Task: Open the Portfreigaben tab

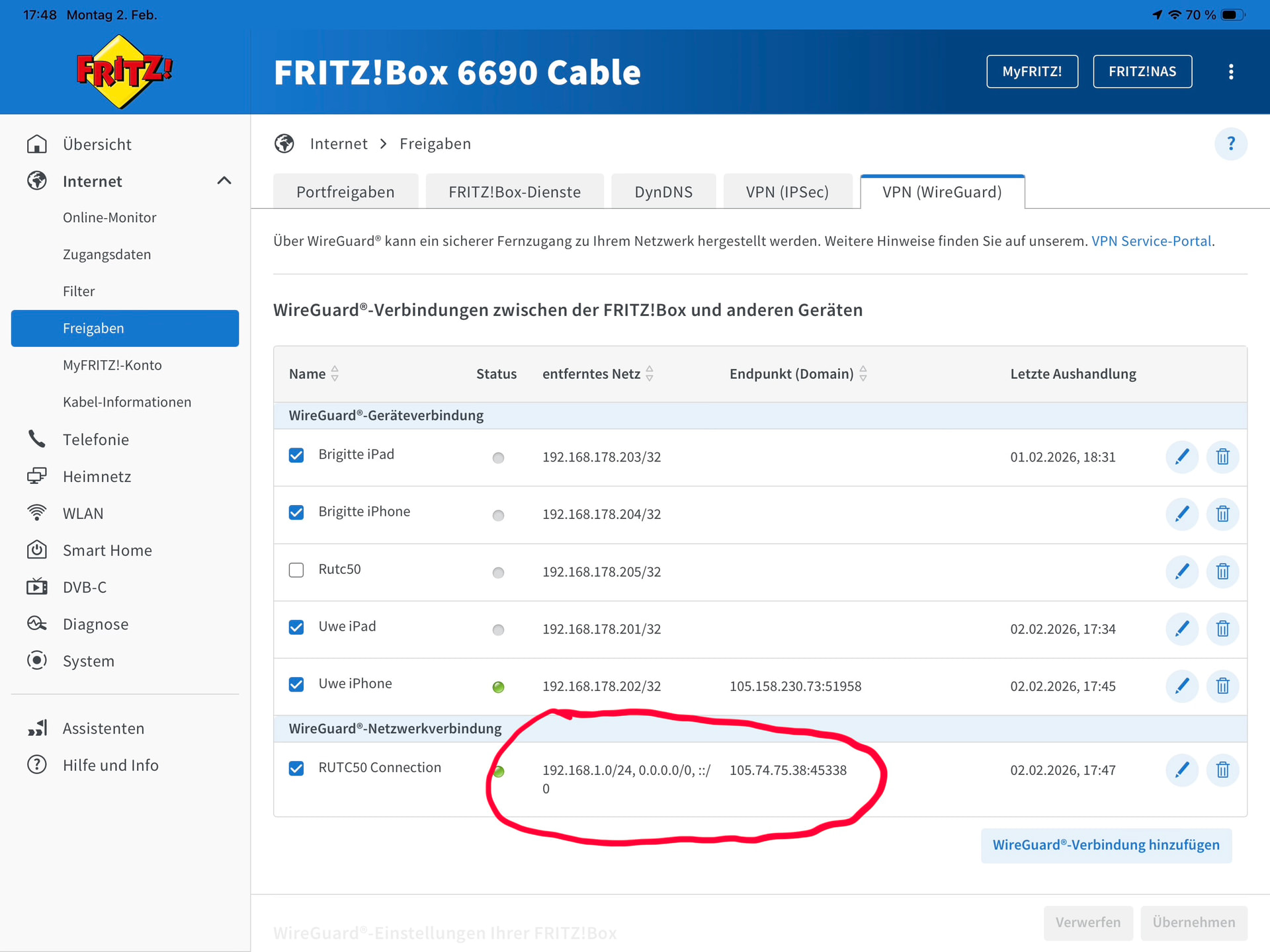Action: pyautogui.click(x=345, y=192)
